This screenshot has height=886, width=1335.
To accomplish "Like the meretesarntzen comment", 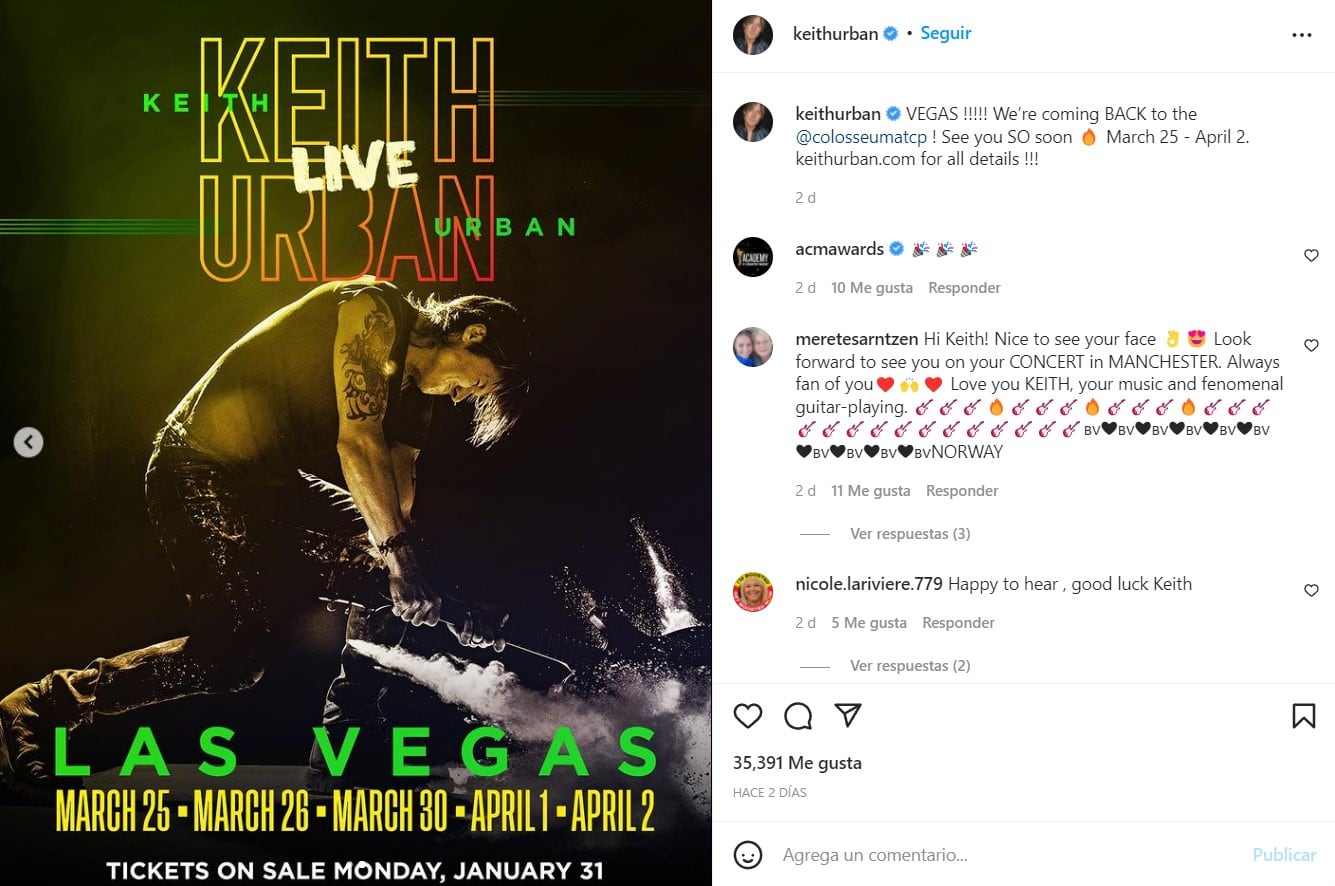I will [1311, 345].
